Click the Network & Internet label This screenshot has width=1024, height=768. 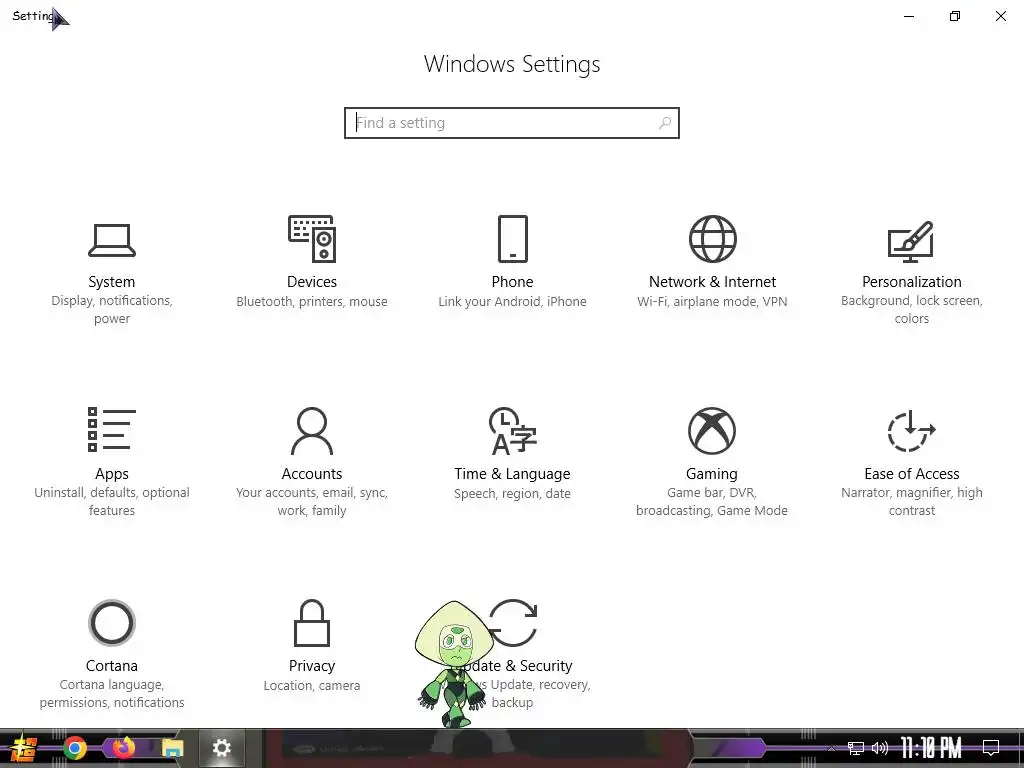(712, 281)
